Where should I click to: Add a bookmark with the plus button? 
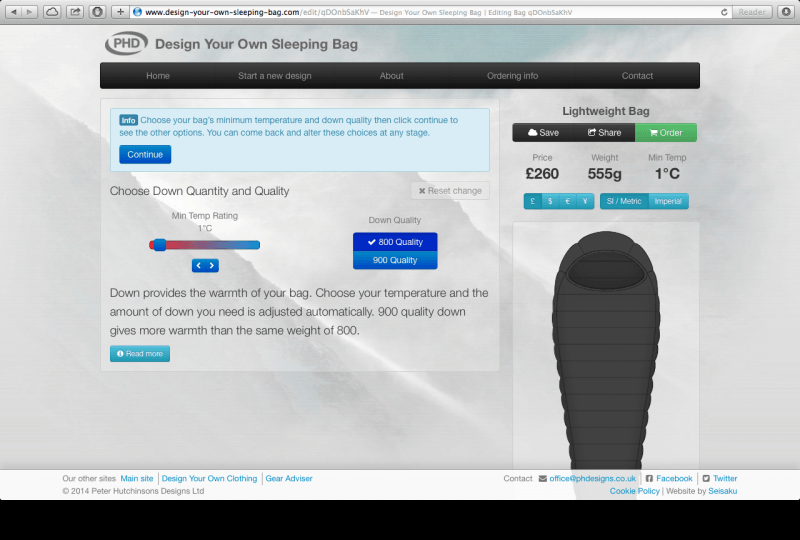point(120,12)
